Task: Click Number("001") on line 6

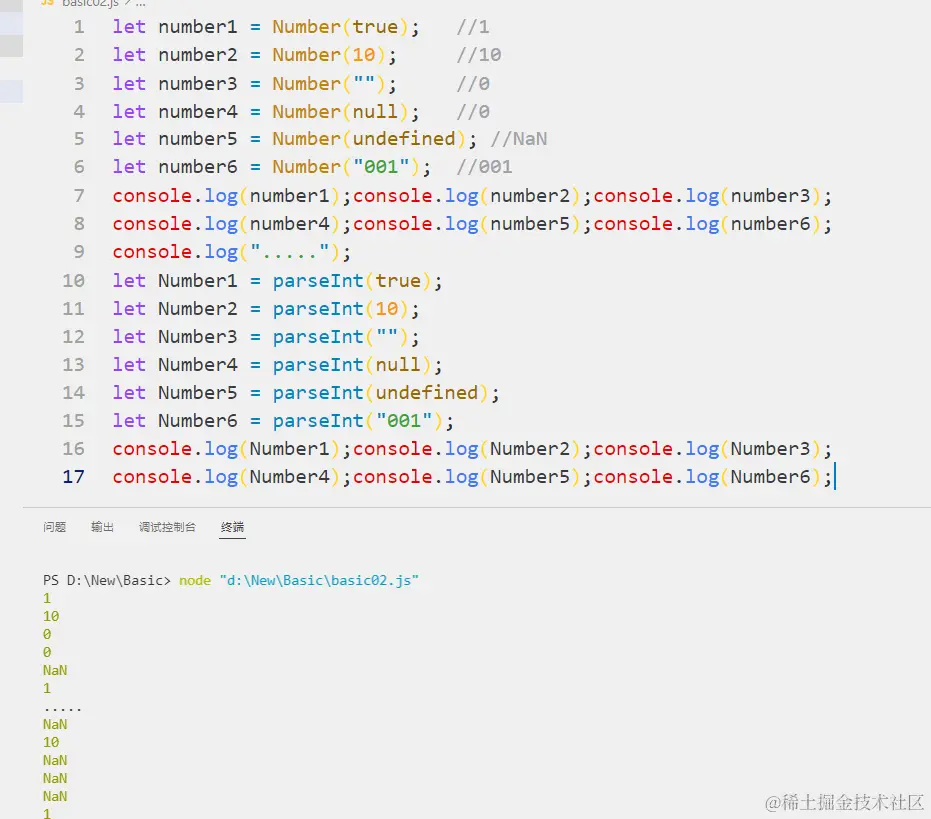Action: 346,167
